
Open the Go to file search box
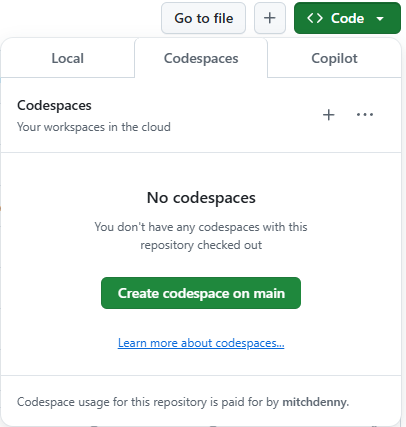[x=203, y=18]
